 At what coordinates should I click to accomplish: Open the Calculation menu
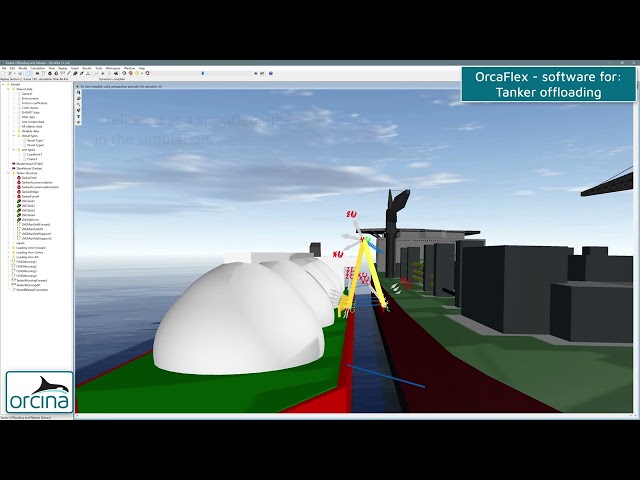[38, 68]
